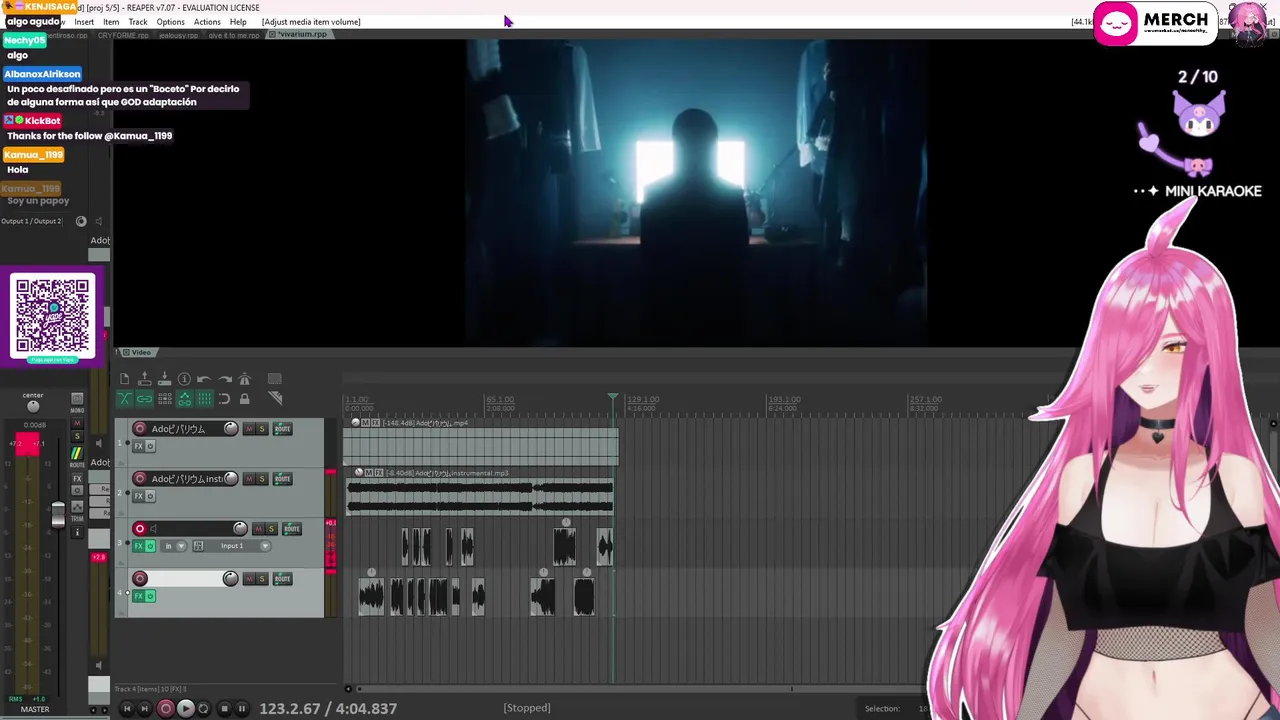Viewport: 1280px width, 720px height.
Task: Click the transport Stop button
Action: 224,708
